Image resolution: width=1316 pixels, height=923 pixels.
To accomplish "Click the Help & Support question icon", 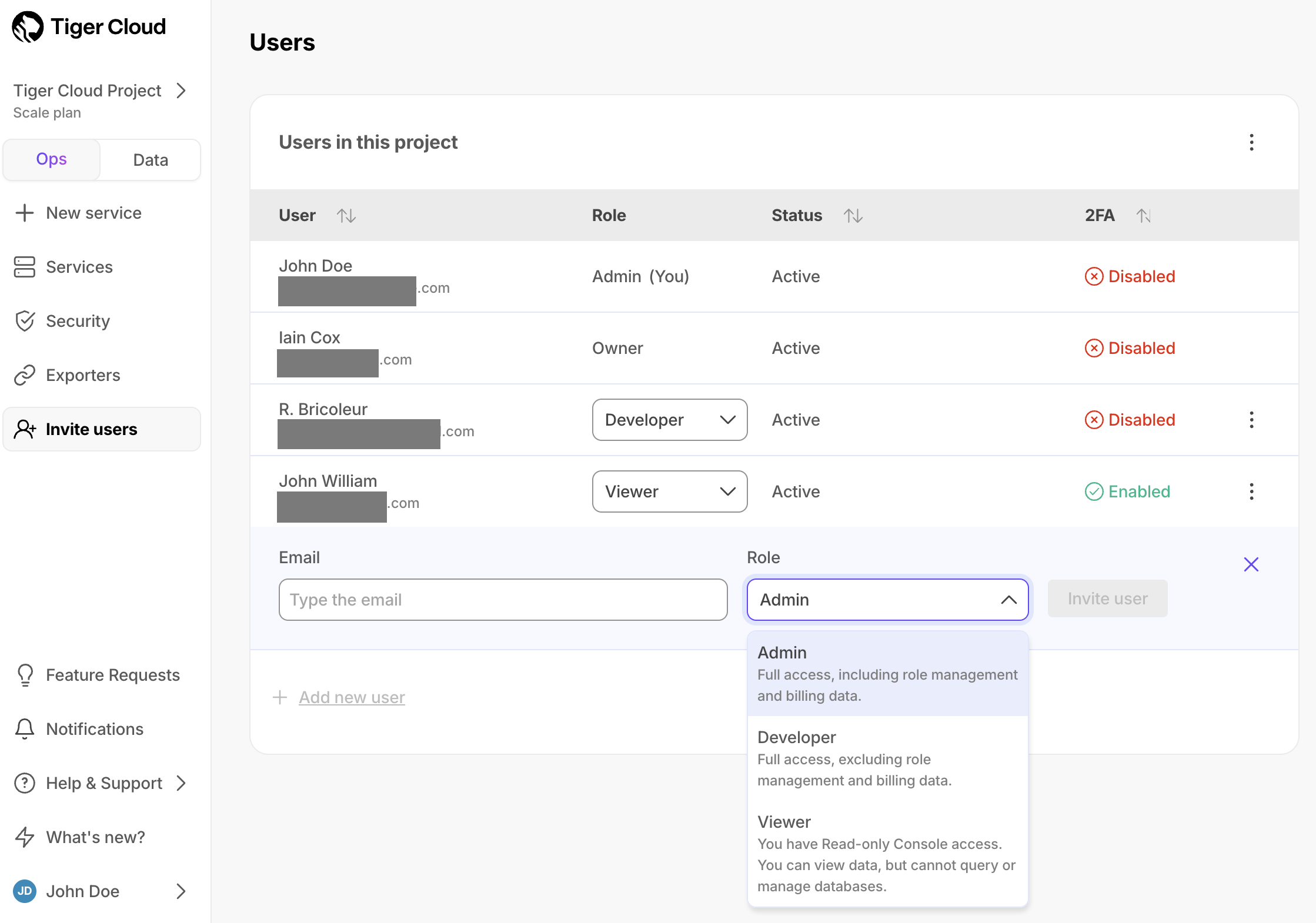I will pos(25,783).
